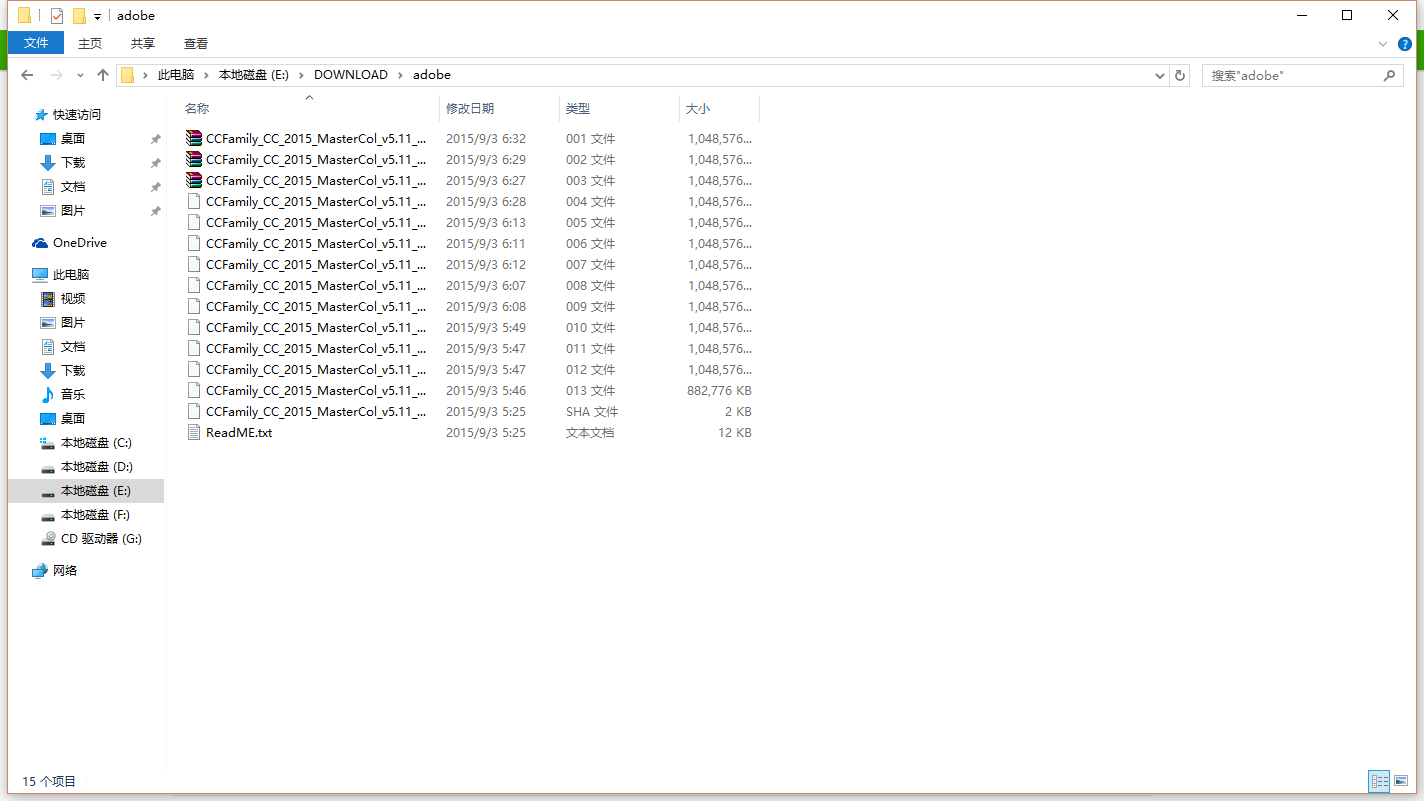The image size is (1424, 801).
Task: Open CD 驱动器 (G:) in the sidebar
Action: pos(101,539)
